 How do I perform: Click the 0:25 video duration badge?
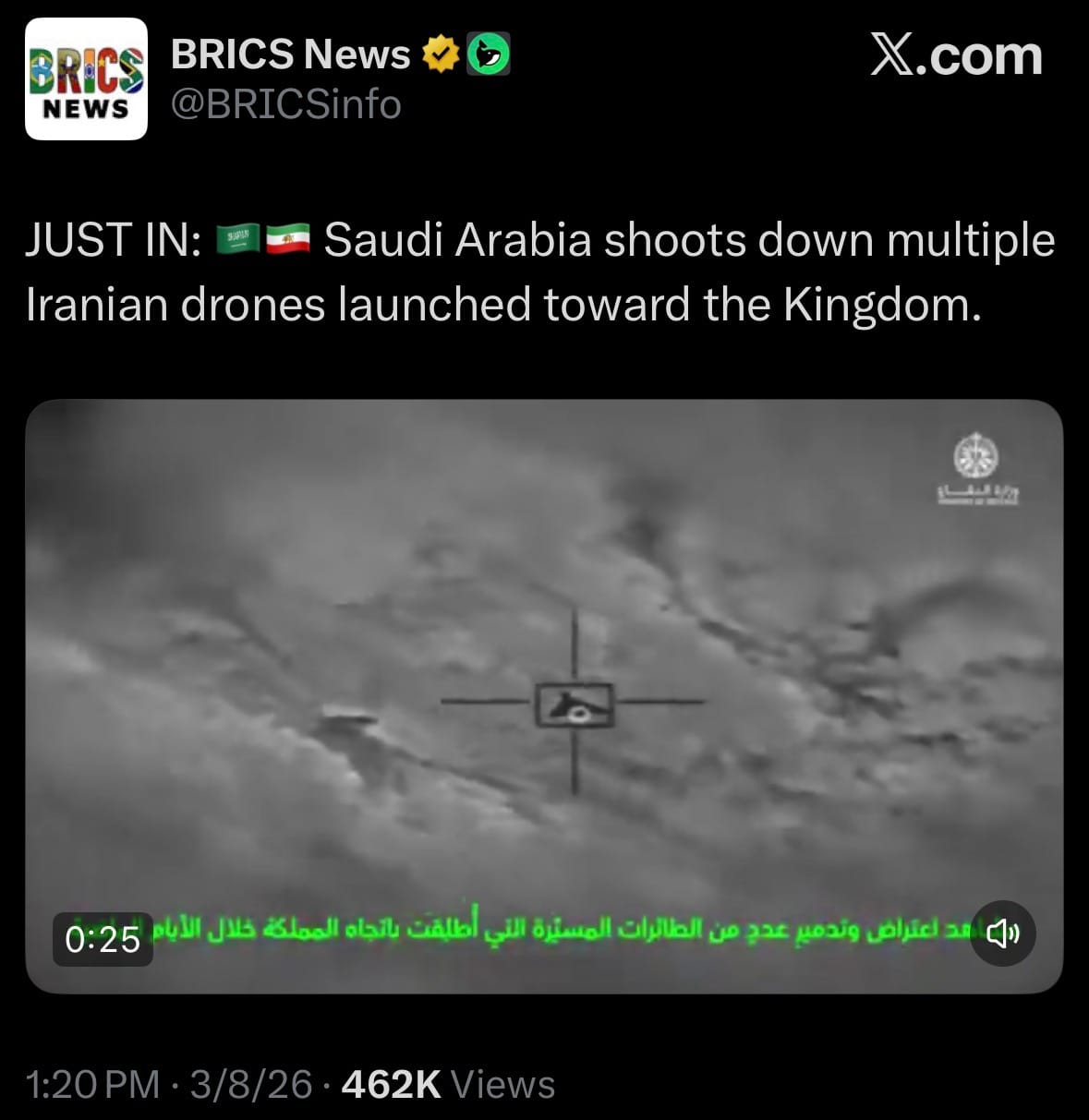[103, 939]
